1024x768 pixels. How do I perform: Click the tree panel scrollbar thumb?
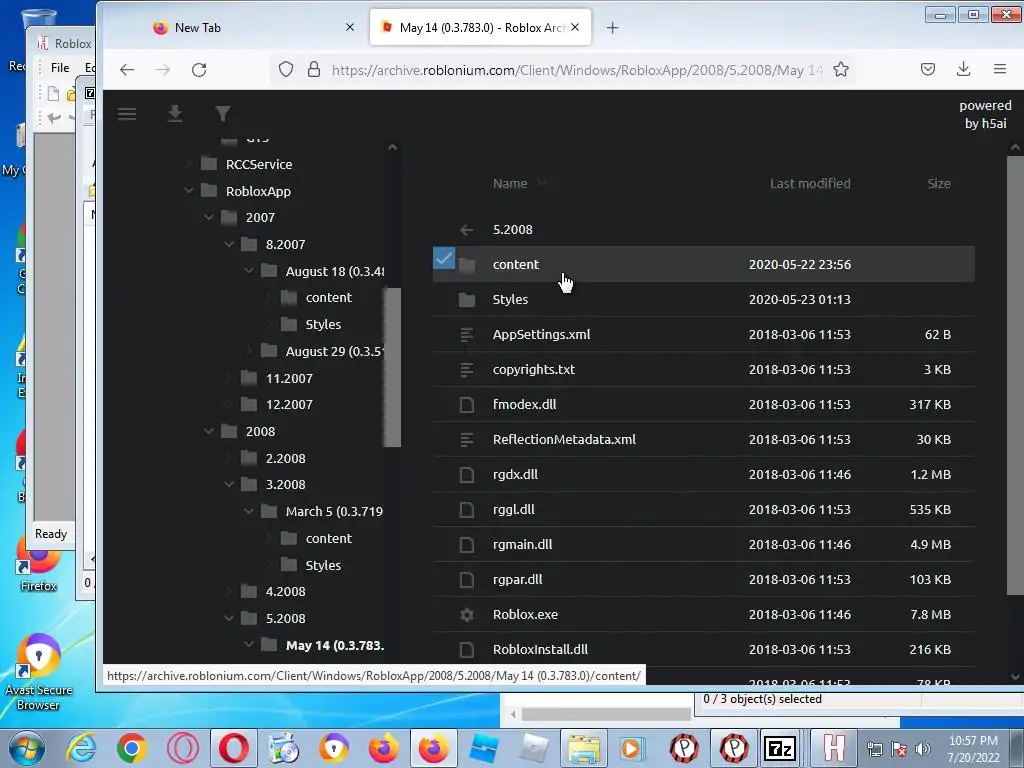tap(392, 367)
